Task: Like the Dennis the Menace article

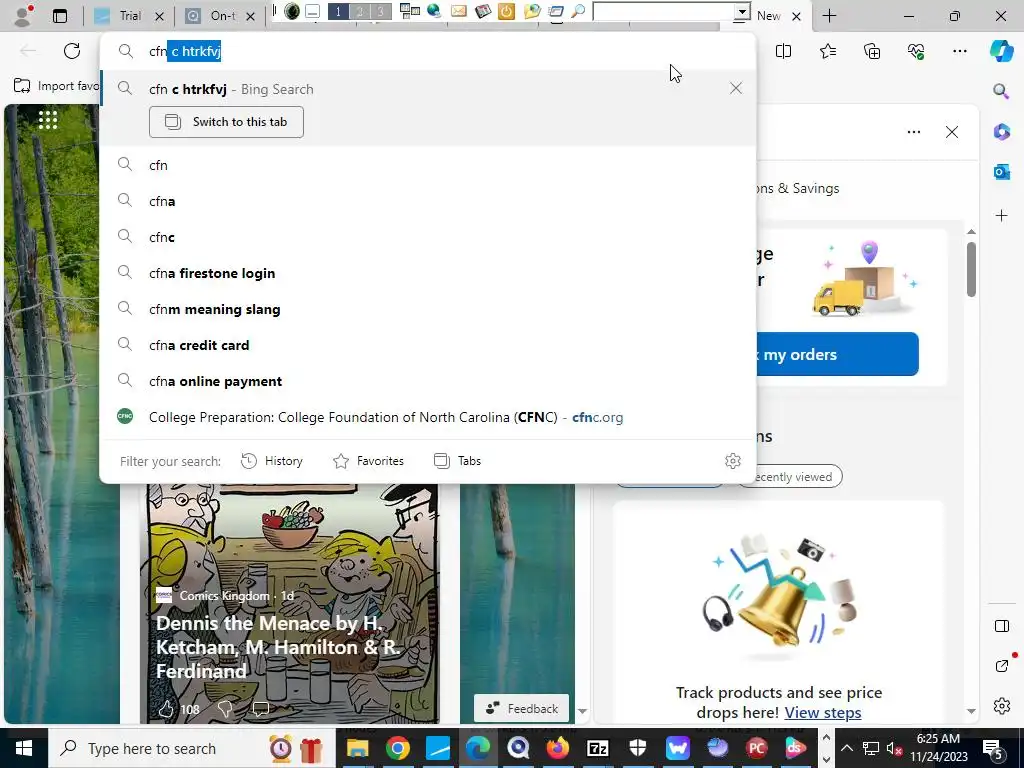Action: pyautogui.click(x=167, y=709)
